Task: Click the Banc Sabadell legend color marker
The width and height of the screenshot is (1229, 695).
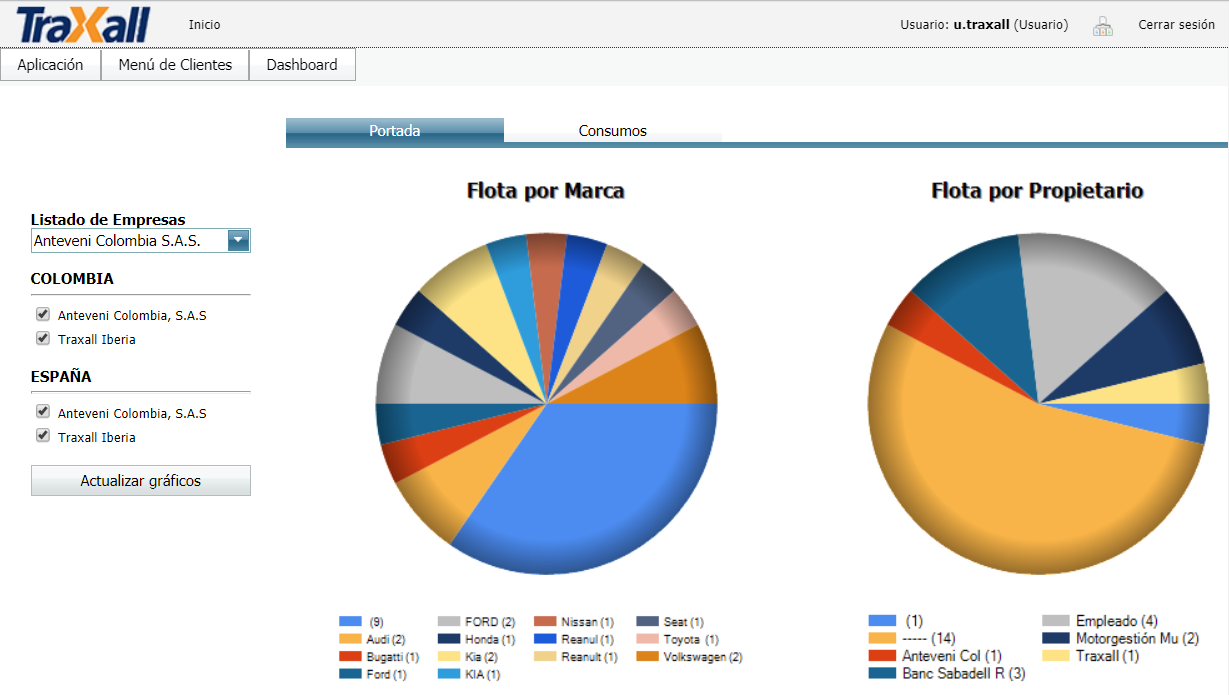Action: pos(882,674)
